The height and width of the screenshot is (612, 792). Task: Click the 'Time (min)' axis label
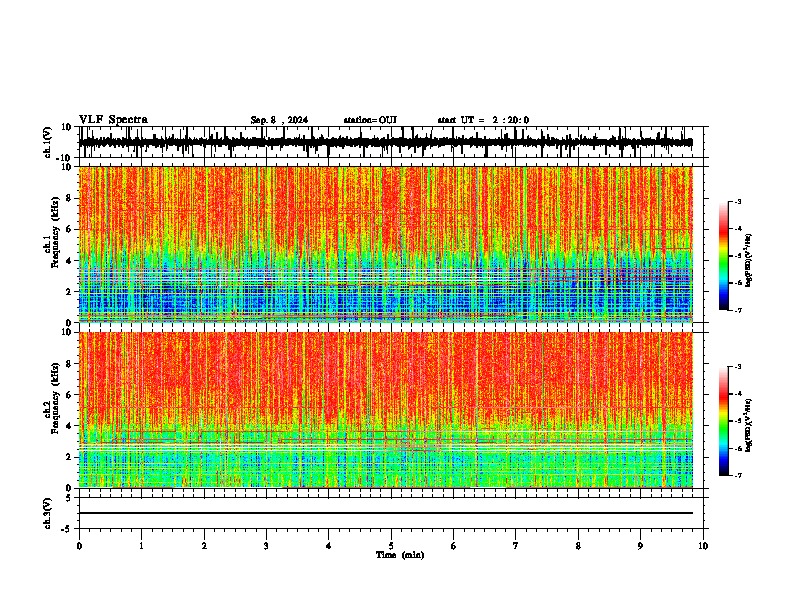click(x=400, y=555)
